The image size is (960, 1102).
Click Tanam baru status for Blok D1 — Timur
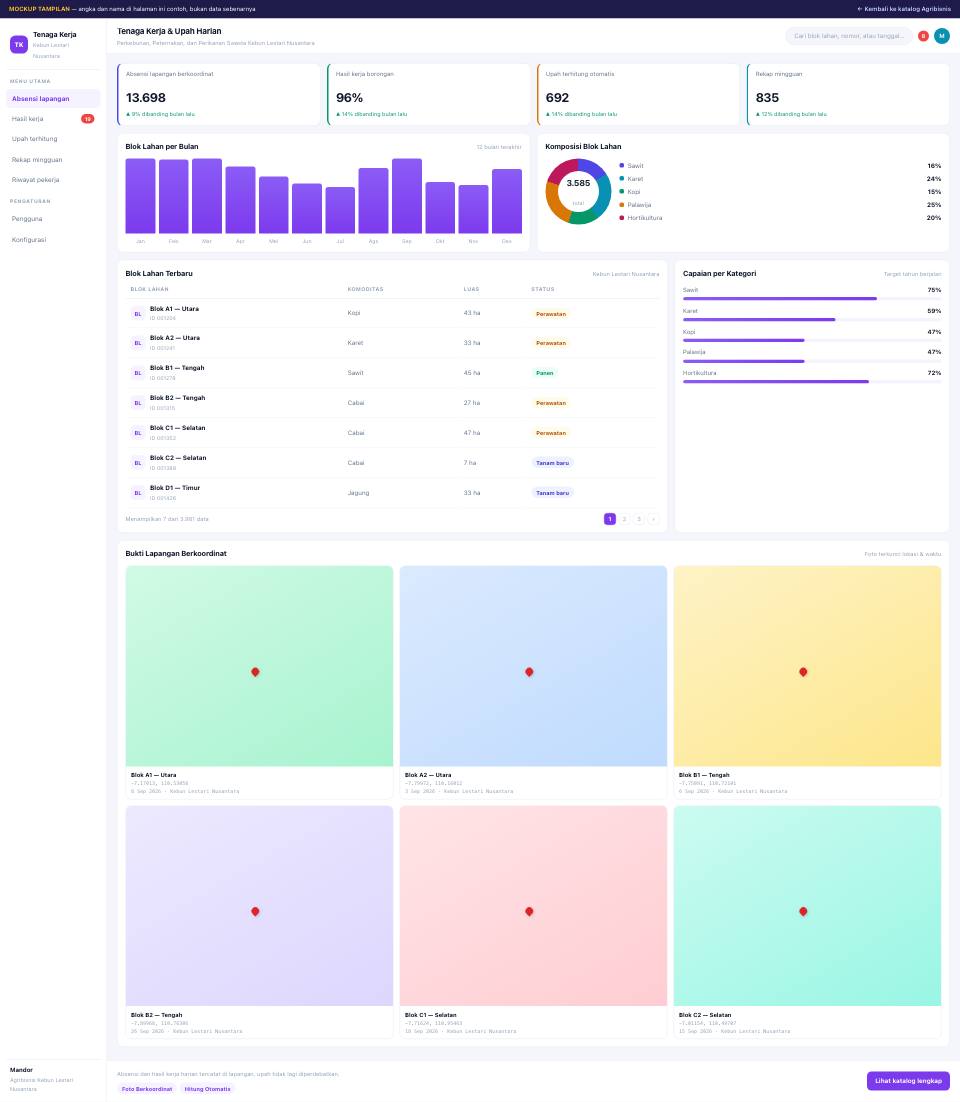[x=552, y=493]
